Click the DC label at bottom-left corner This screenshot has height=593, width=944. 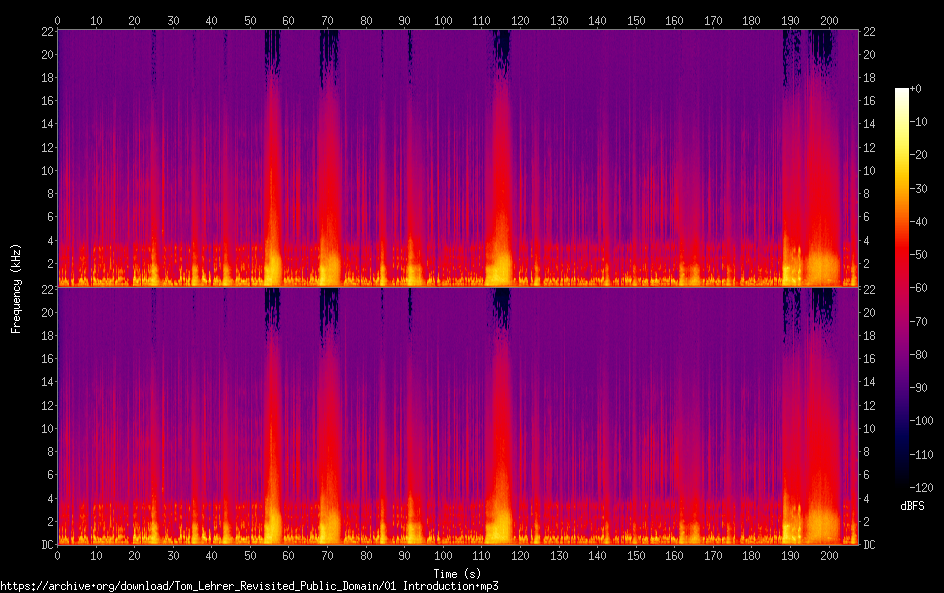(46, 544)
